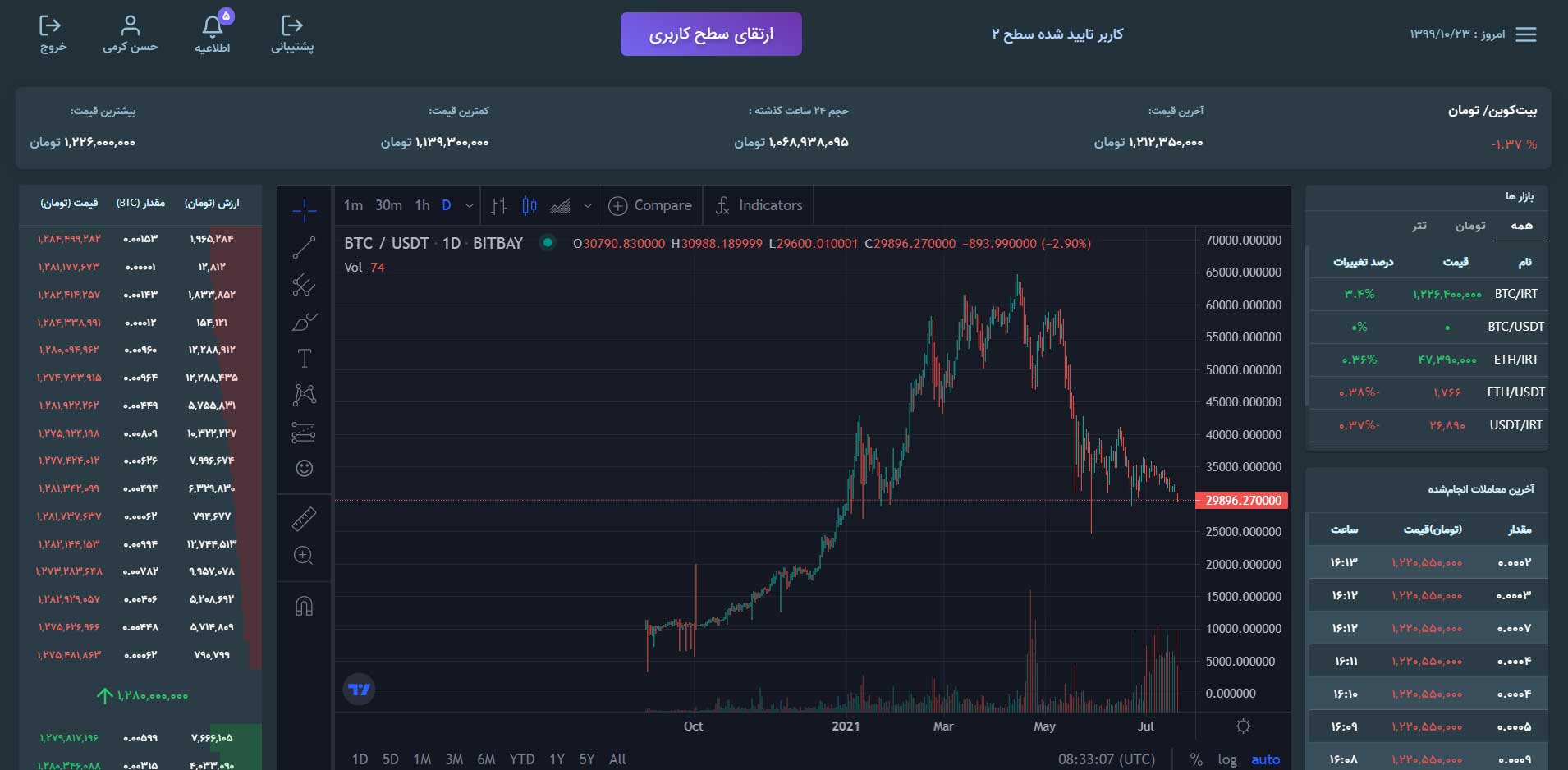Switch to the همه markets tab
The width and height of the screenshot is (1568, 770).
(1521, 226)
